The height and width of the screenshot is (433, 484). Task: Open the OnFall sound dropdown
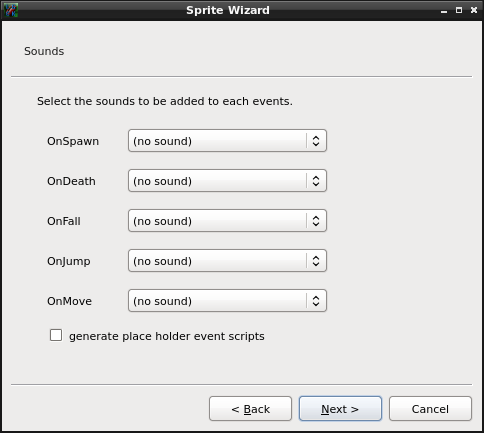[x=227, y=221]
